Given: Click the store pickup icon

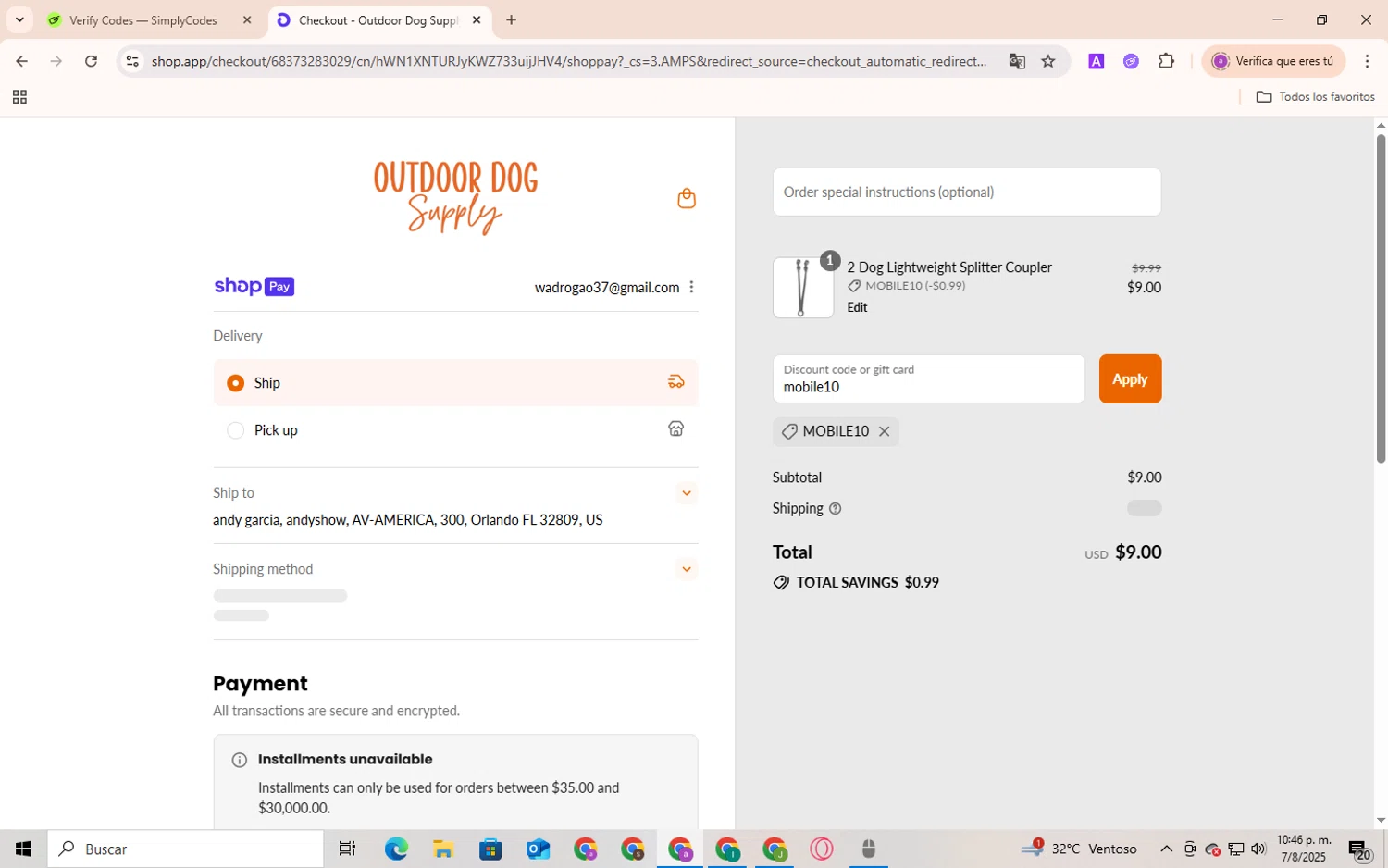Looking at the screenshot, I should click(x=676, y=428).
